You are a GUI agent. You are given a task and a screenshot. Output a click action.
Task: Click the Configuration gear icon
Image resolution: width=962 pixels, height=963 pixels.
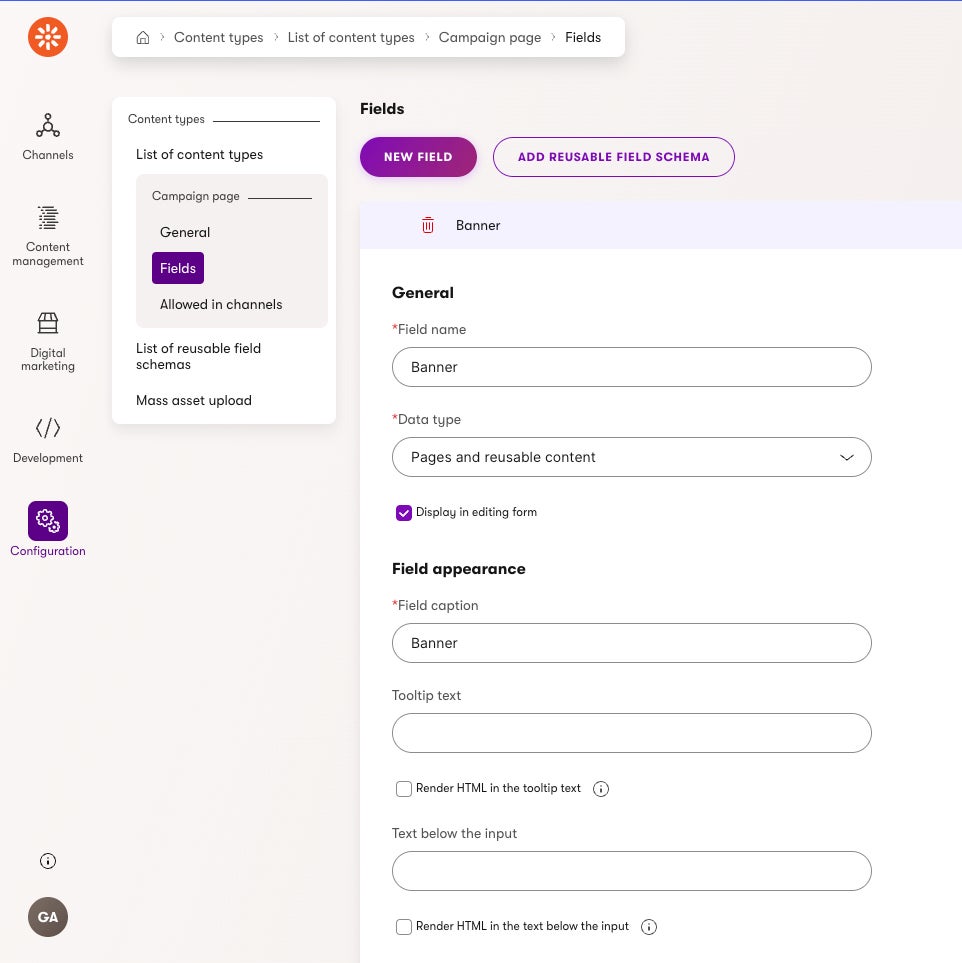pos(48,521)
